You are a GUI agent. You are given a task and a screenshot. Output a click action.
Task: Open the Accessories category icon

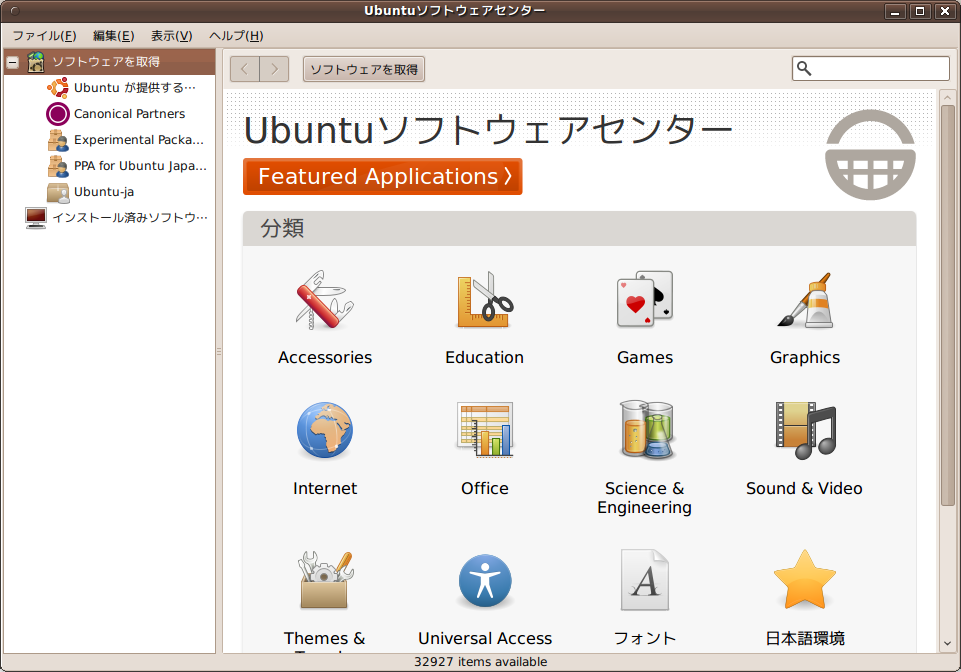coord(324,300)
